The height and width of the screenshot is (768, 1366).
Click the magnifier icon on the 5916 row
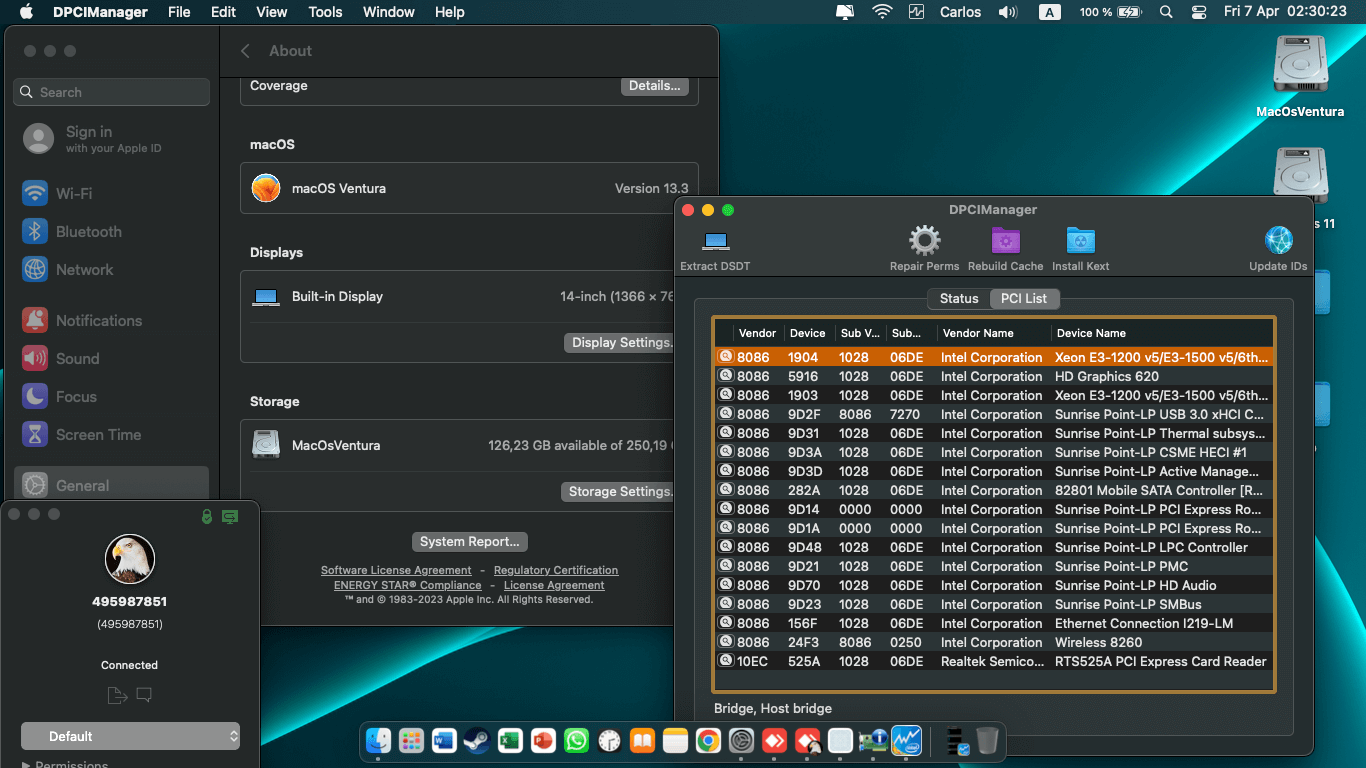tap(726, 376)
